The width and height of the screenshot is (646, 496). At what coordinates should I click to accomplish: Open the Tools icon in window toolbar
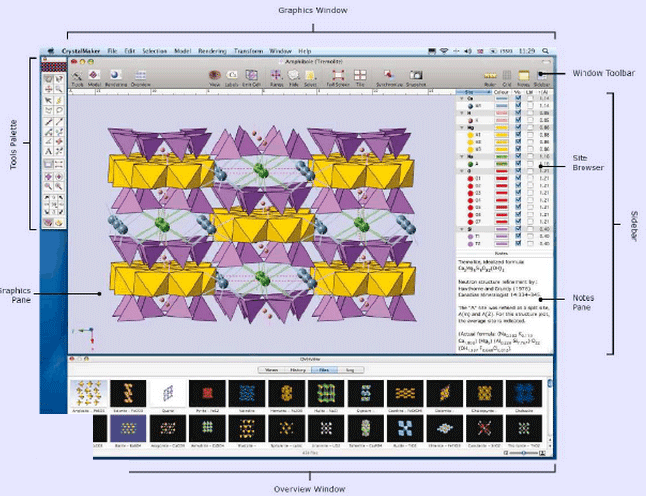point(77,77)
